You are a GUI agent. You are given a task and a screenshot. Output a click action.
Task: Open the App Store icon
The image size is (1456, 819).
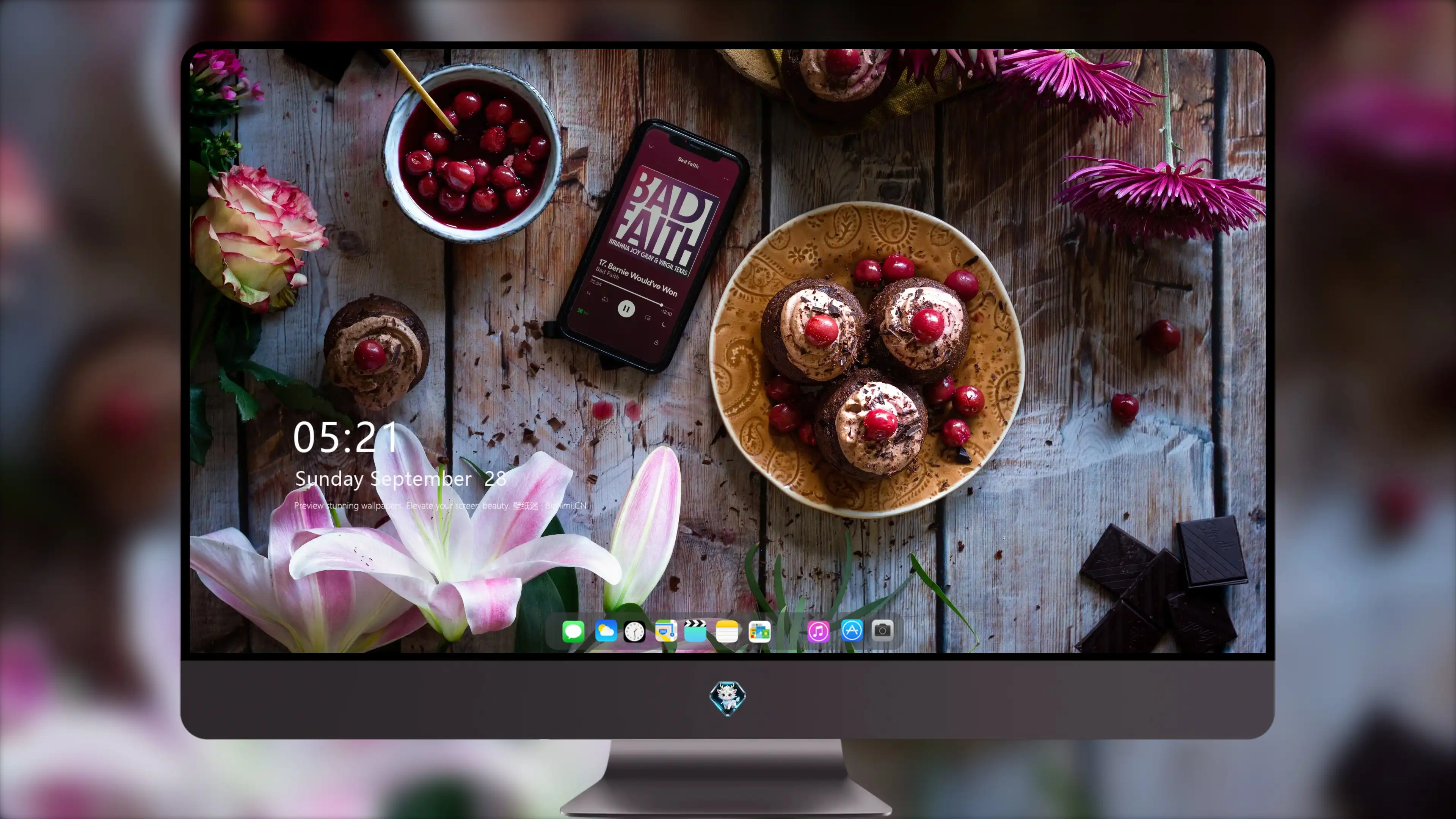[x=852, y=630]
